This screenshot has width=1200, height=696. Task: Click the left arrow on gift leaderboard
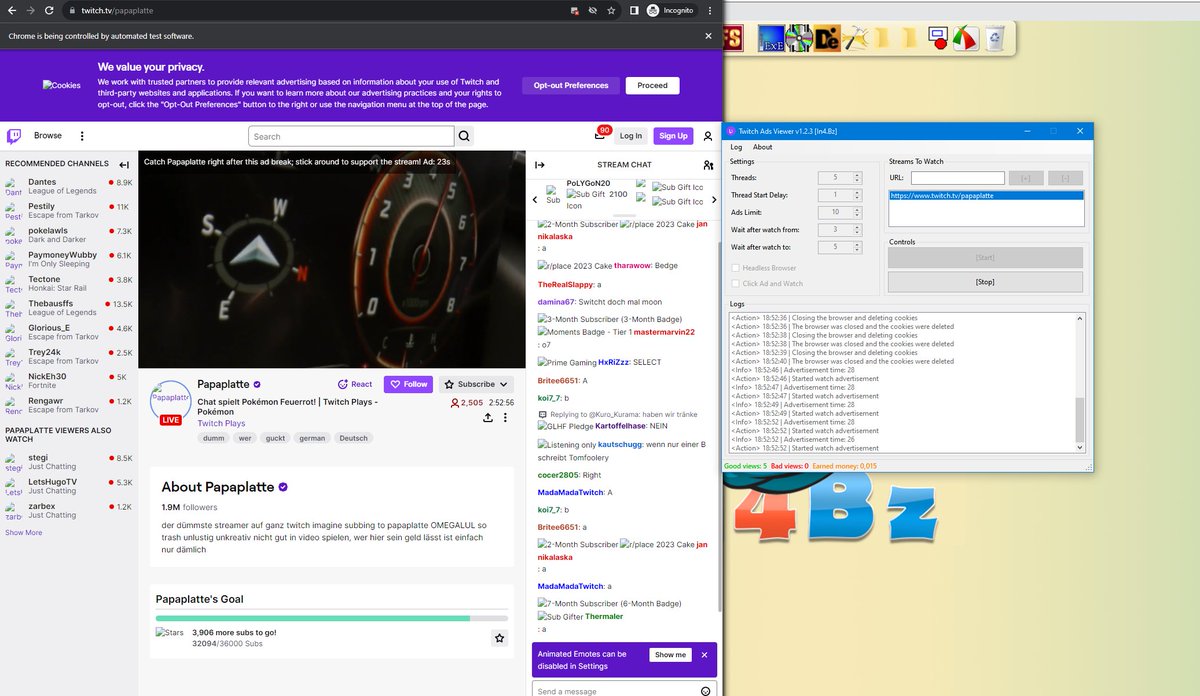pos(535,201)
